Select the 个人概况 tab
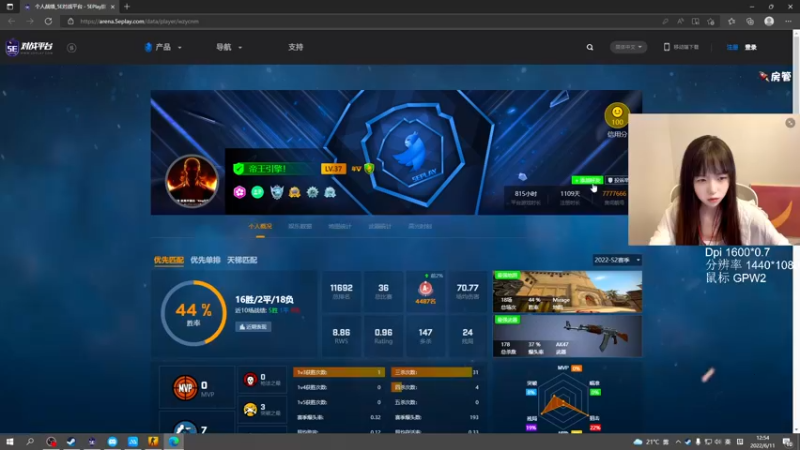Viewport: 800px width, 450px height. pos(260,227)
